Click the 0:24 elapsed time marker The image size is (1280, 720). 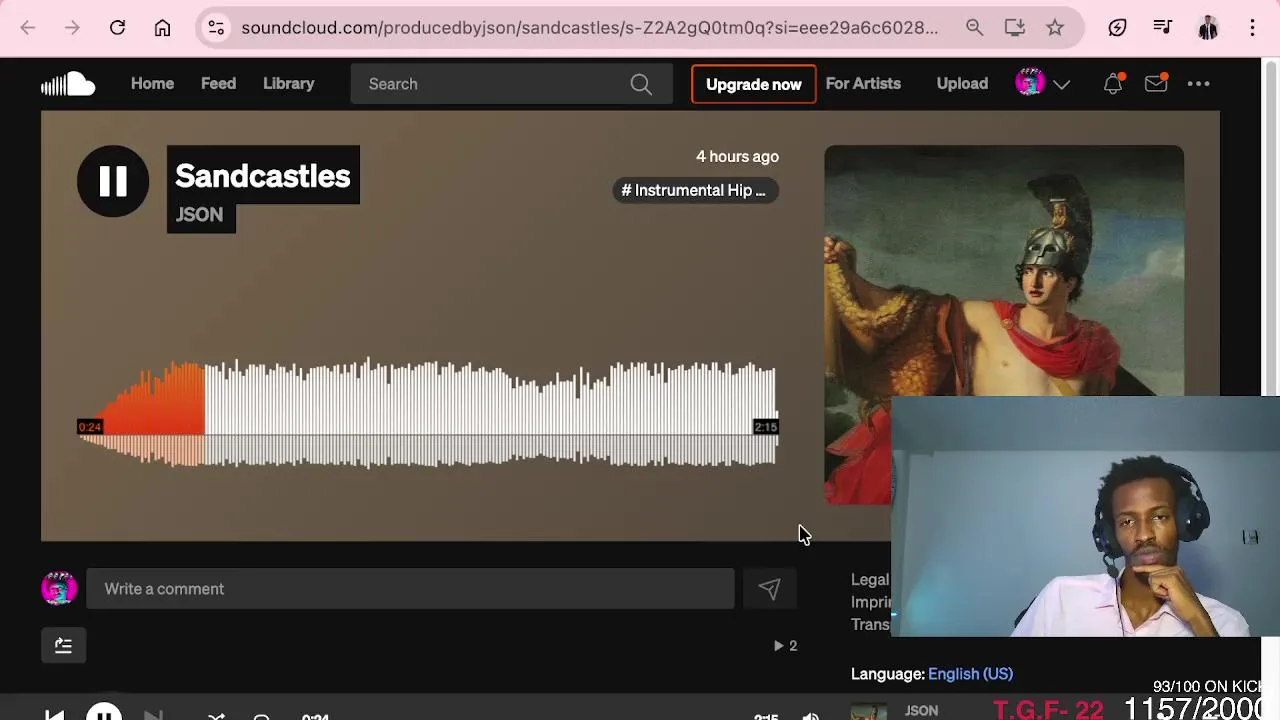click(90, 427)
